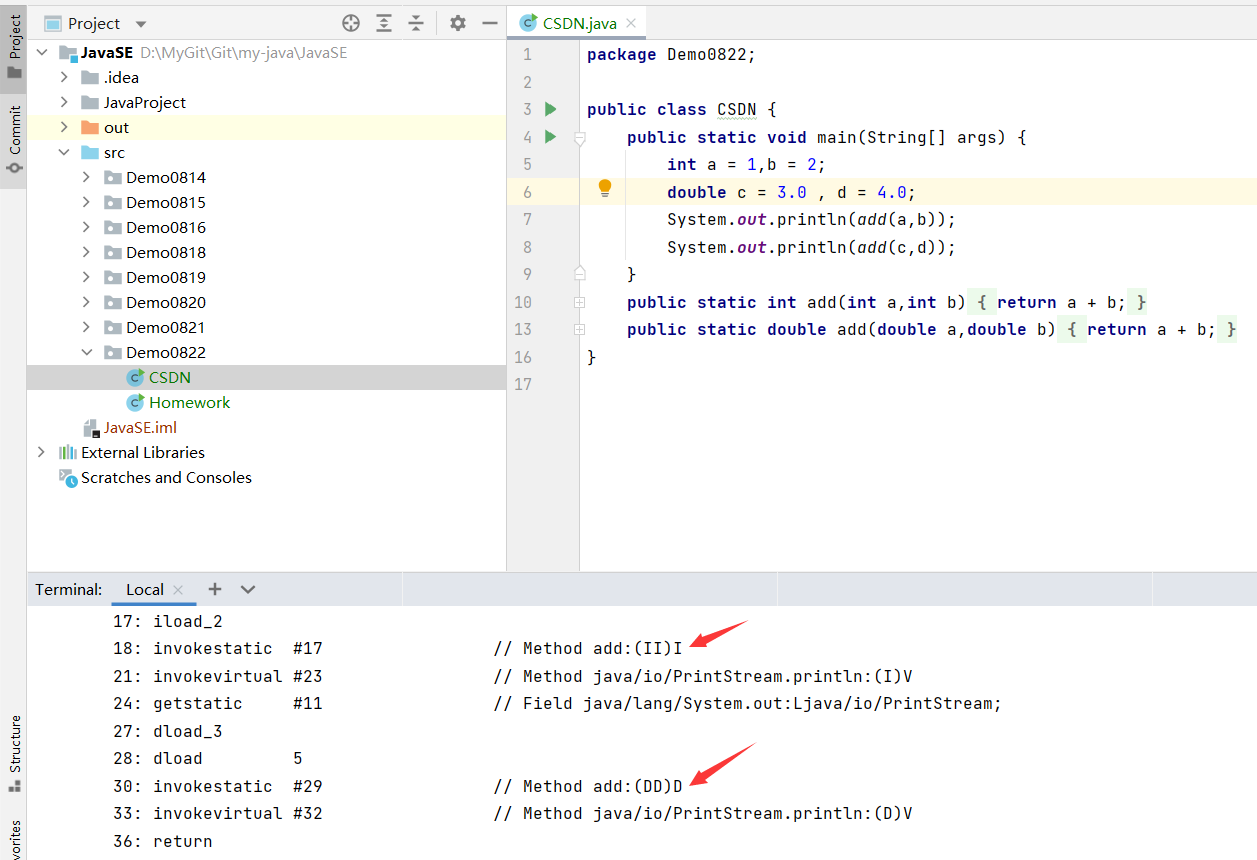1257x860 pixels.
Task: Unfold the int add method on line 10
Action: point(579,302)
